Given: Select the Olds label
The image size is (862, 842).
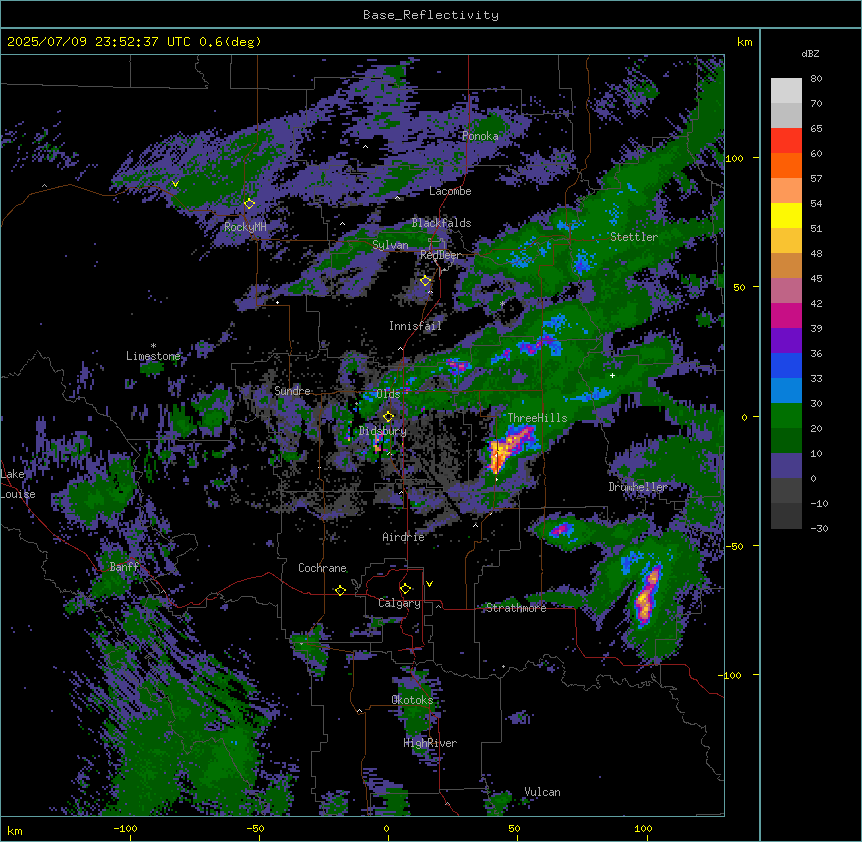Looking at the screenshot, I should (388, 394).
